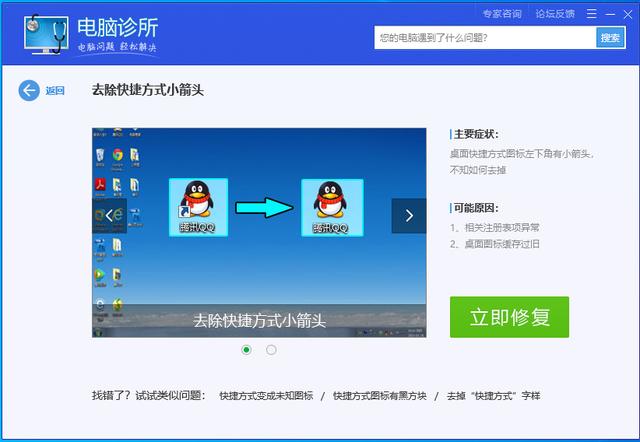Open the 专家咨询 expert consultation link

pyautogui.click(x=502, y=14)
